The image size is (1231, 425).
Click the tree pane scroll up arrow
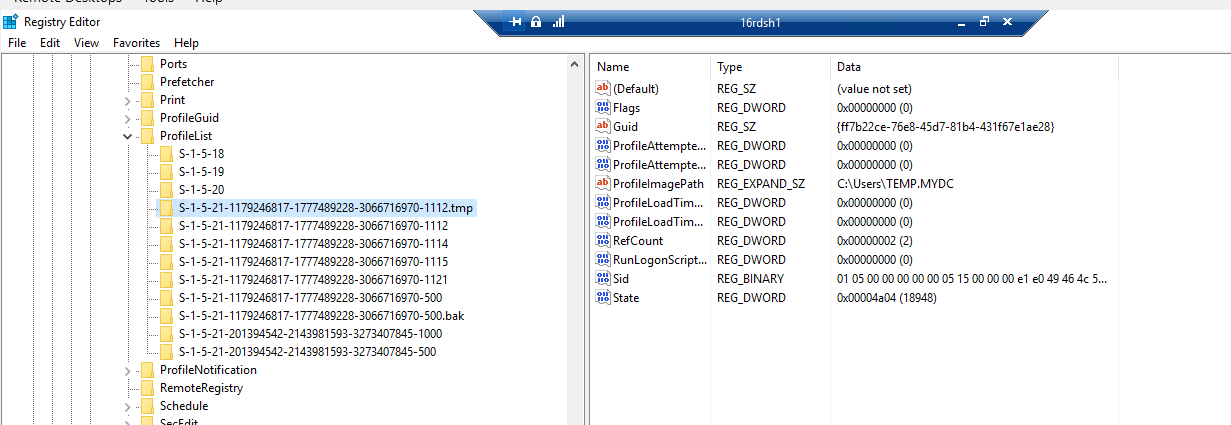click(x=575, y=65)
